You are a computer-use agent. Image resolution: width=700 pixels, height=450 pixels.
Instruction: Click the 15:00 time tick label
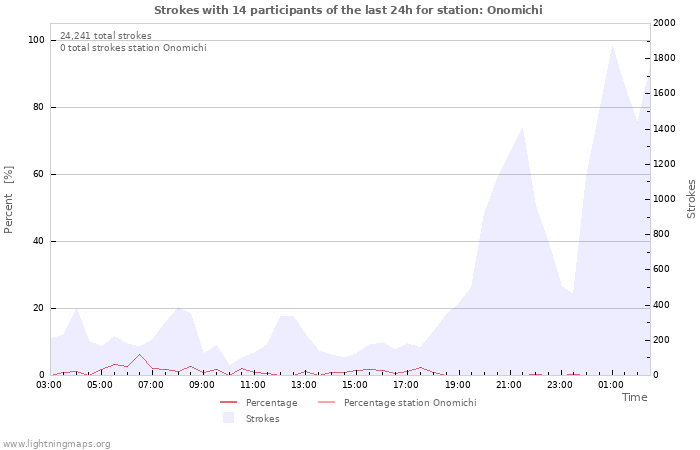[355, 385]
